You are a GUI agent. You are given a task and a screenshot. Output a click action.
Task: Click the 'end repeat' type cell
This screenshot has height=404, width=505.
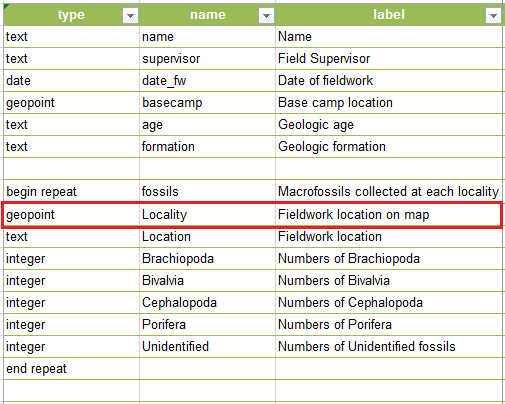pyautogui.click(x=71, y=369)
